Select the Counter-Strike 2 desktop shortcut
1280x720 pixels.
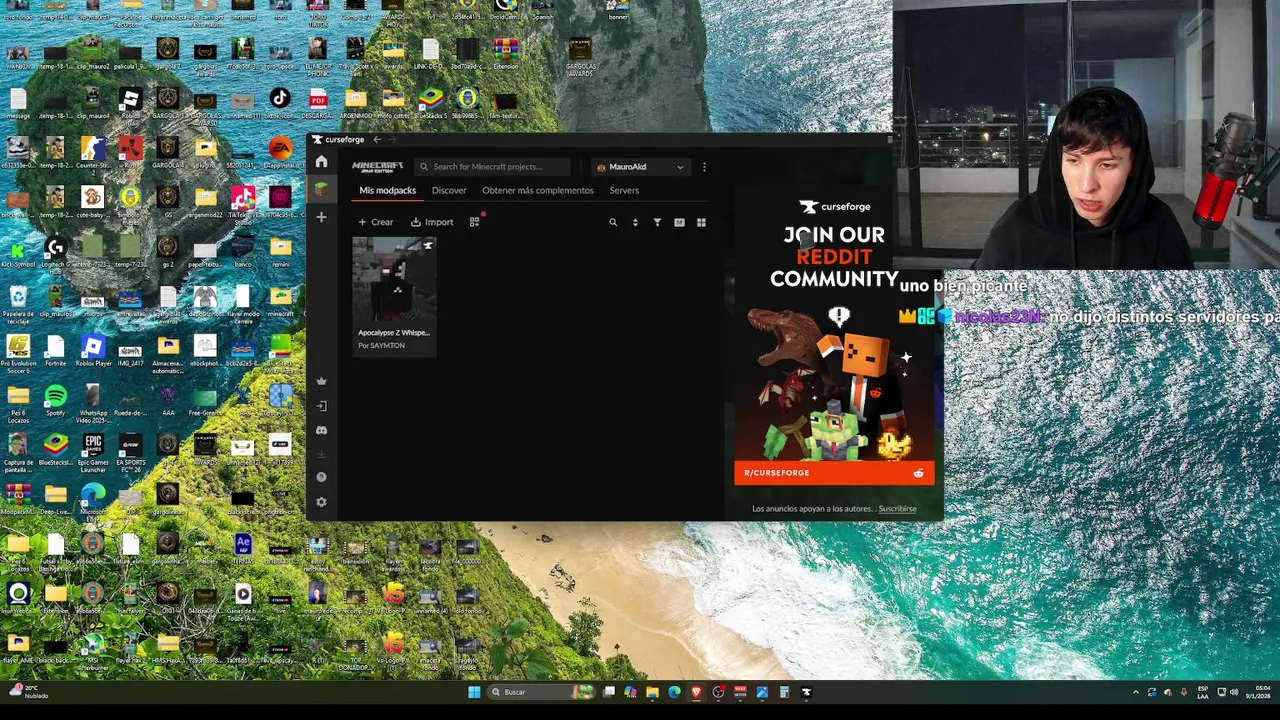click(x=93, y=153)
